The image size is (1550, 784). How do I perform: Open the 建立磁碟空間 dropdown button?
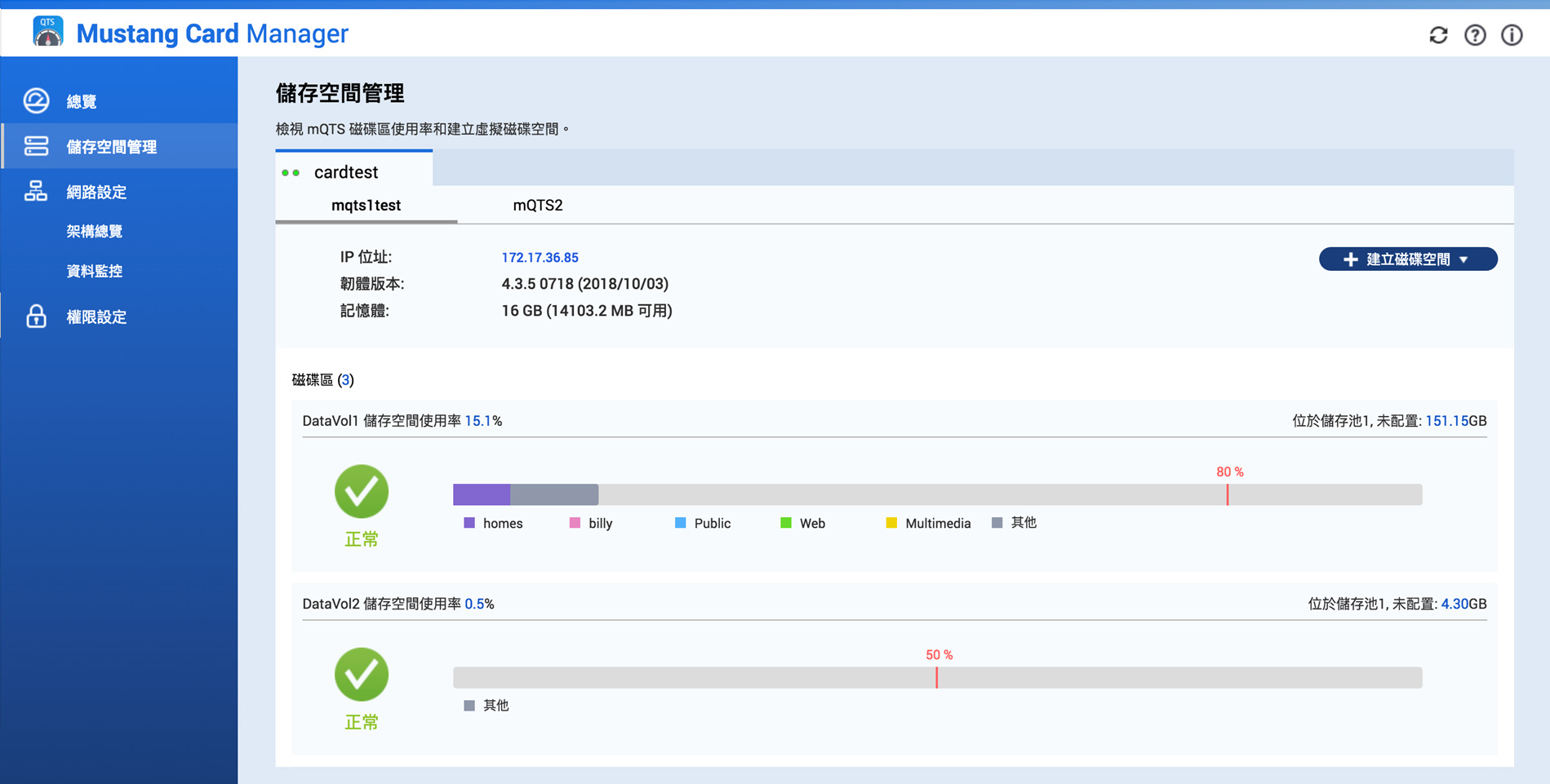tap(1407, 259)
